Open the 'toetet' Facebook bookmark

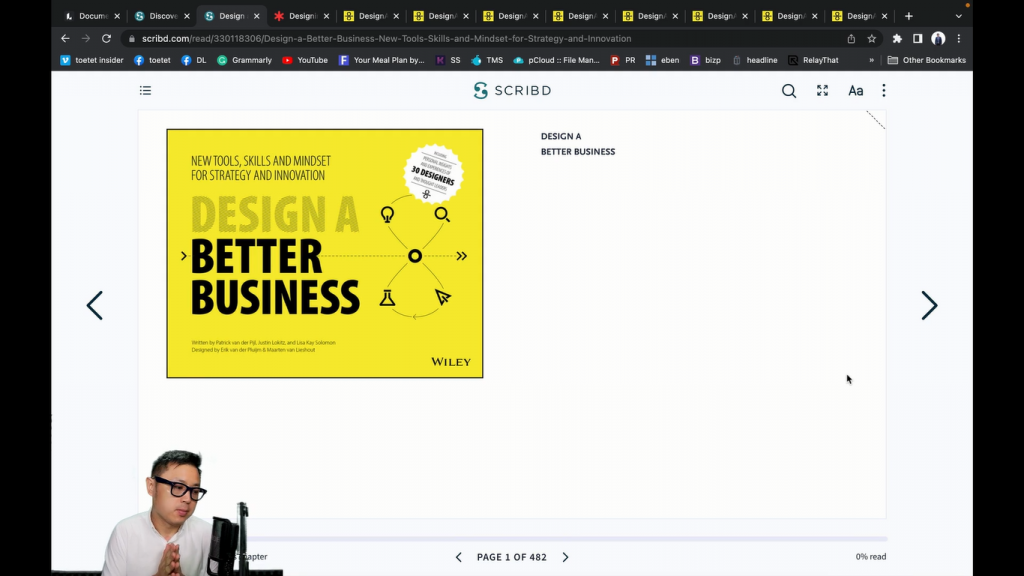click(152, 60)
